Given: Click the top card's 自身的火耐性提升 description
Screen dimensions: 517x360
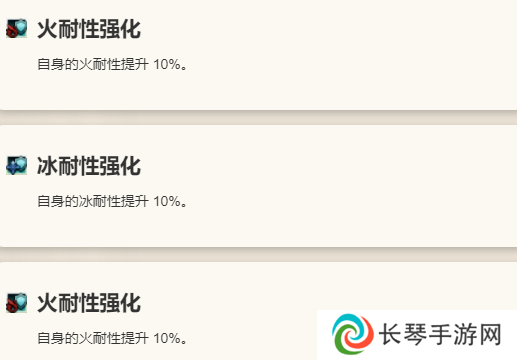Looking at the screenshot, I should pyautogui.click(x=93, y=64).
